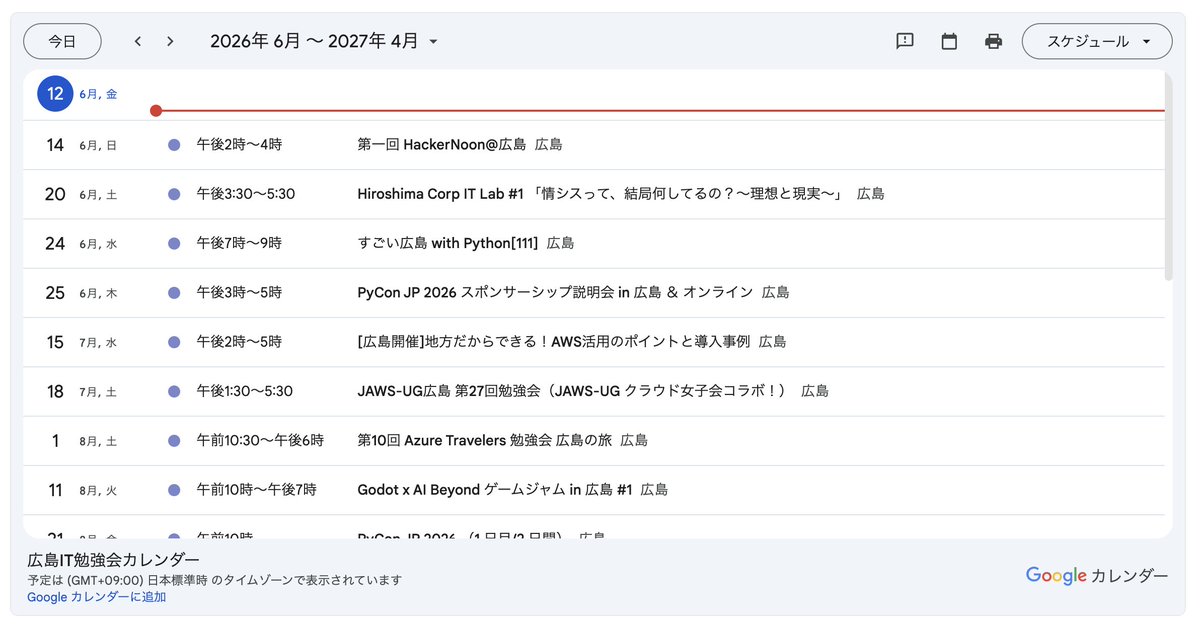The width and height of the screenshot is (1200, 627).
Task: Click the color dot for Godot ゲームジャム event
Action: coord(174,490)
